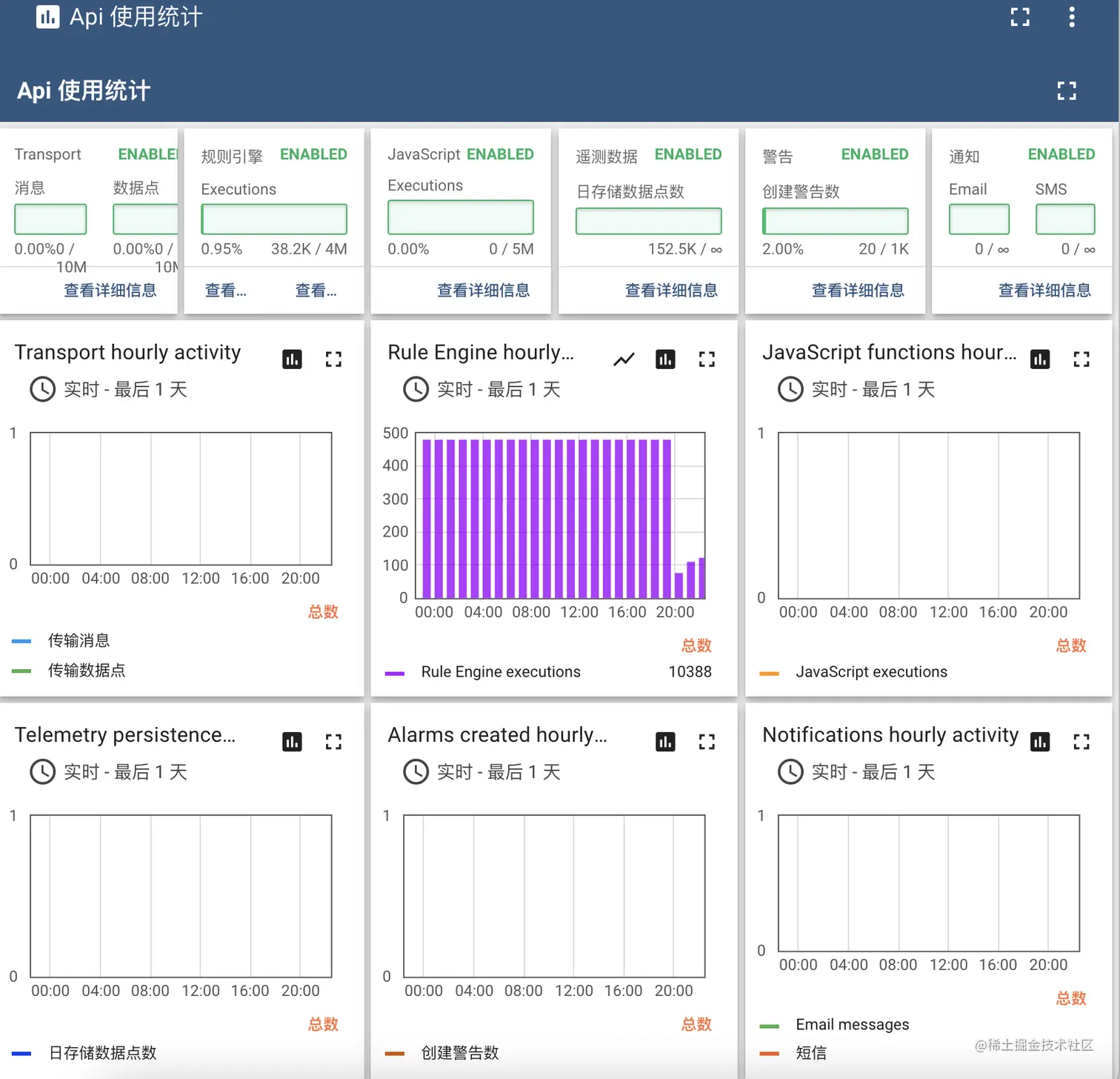Open the three-dot more options menu

click(1071, 17)
